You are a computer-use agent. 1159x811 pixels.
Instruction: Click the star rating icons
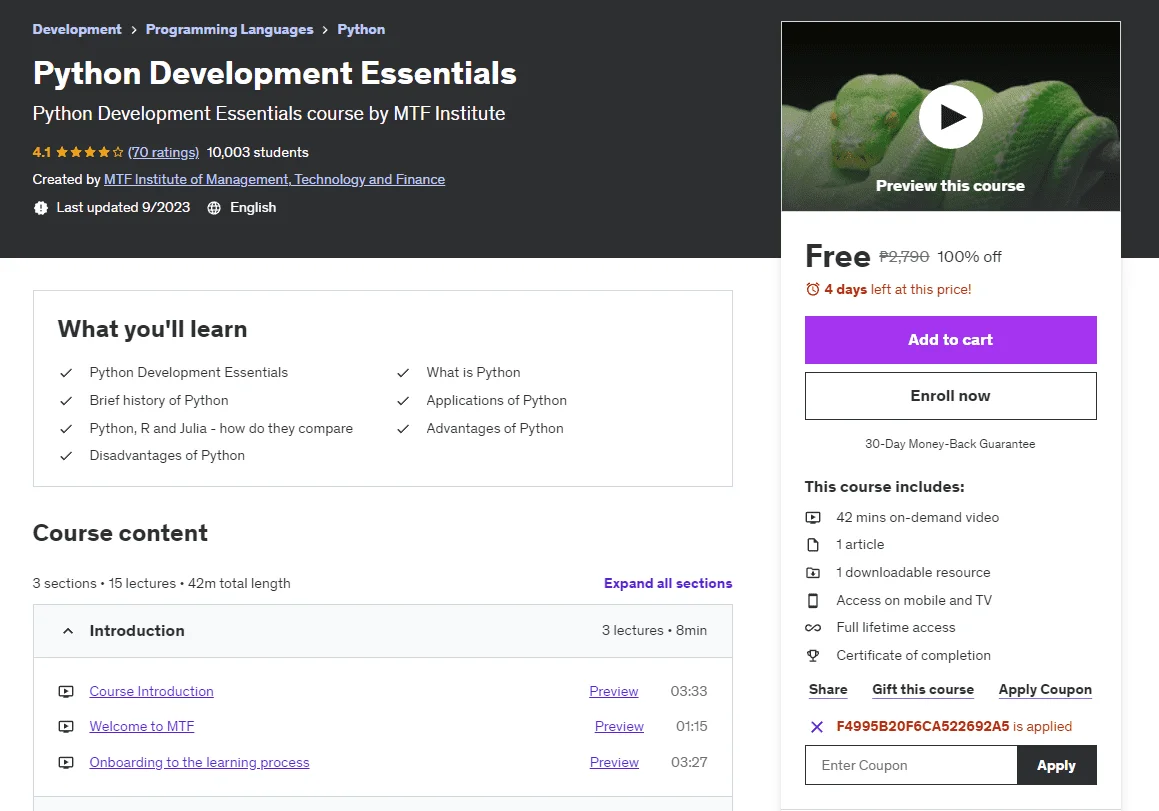click(89, 152)
